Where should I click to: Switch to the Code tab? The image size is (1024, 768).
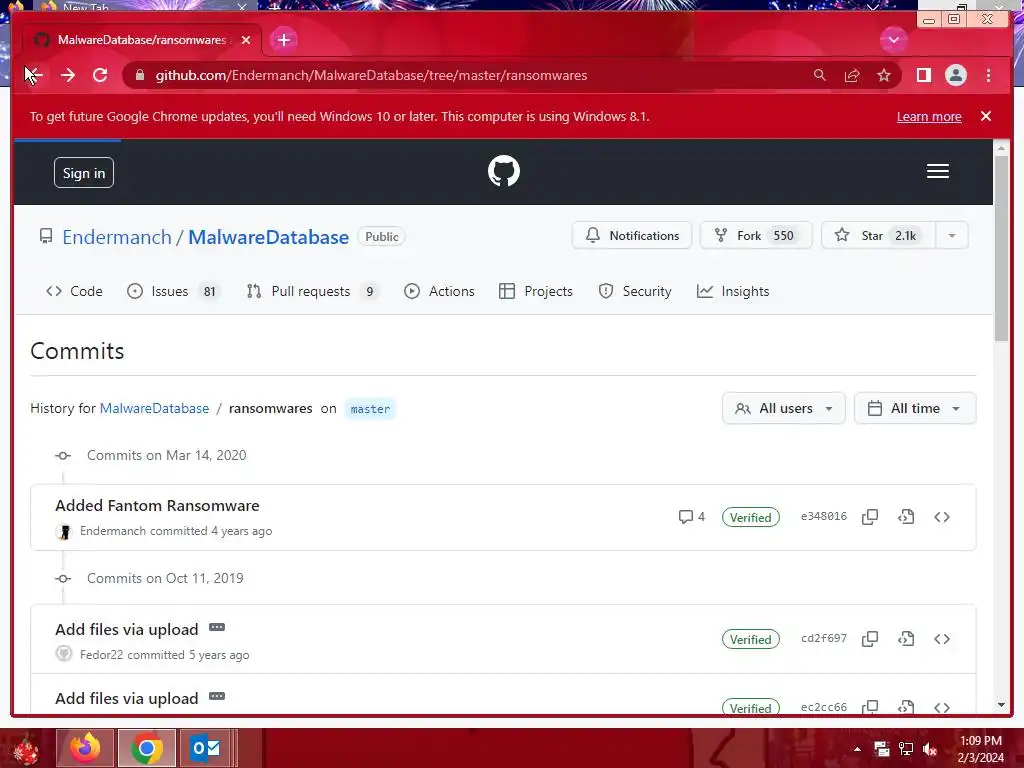pyautogui.click(x=74, y=291)
